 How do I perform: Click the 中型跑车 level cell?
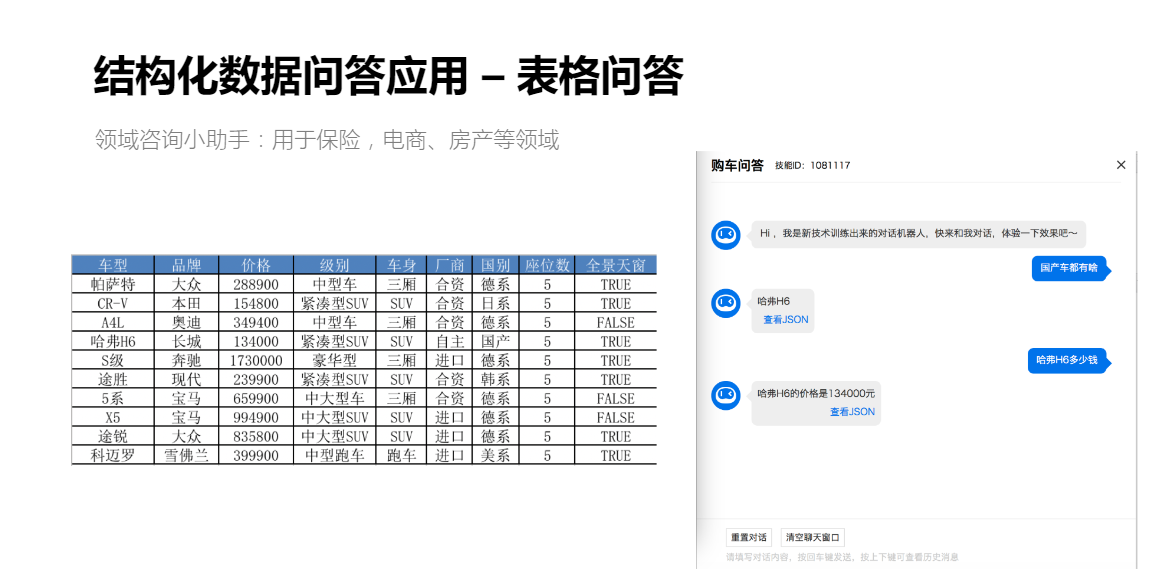[334, 456]
